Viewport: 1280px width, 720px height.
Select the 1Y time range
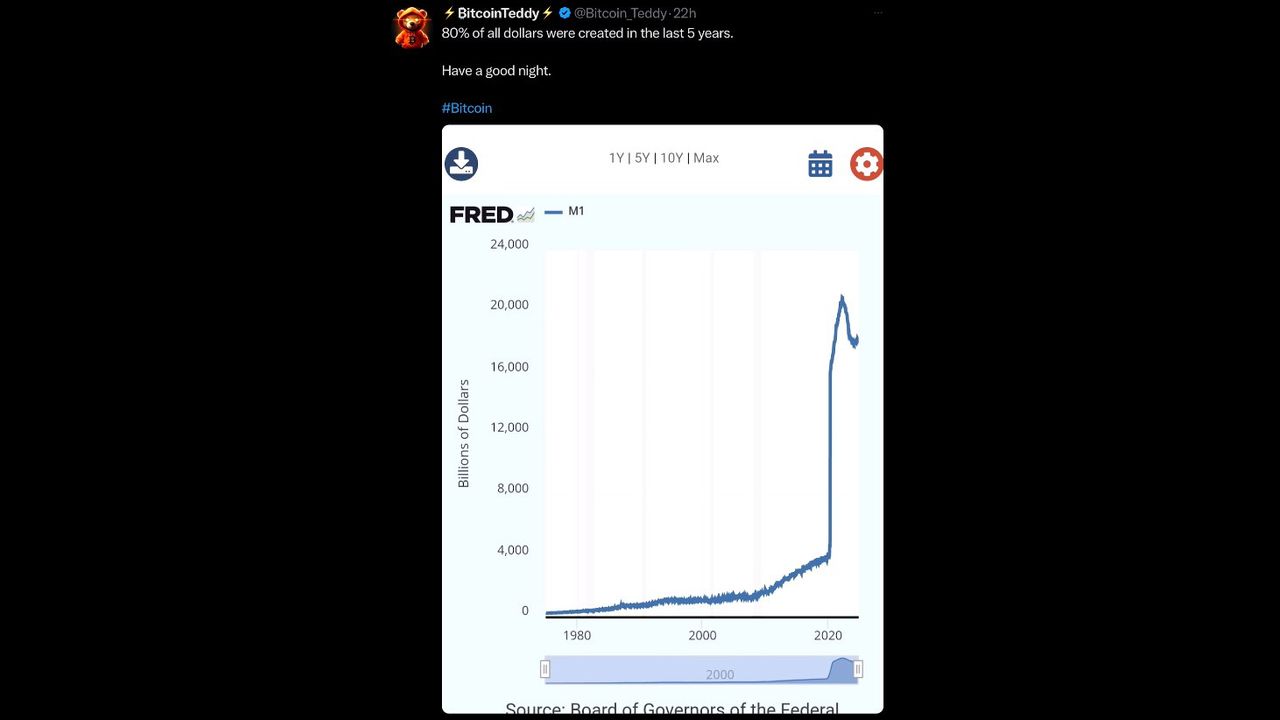coord(616,158)
